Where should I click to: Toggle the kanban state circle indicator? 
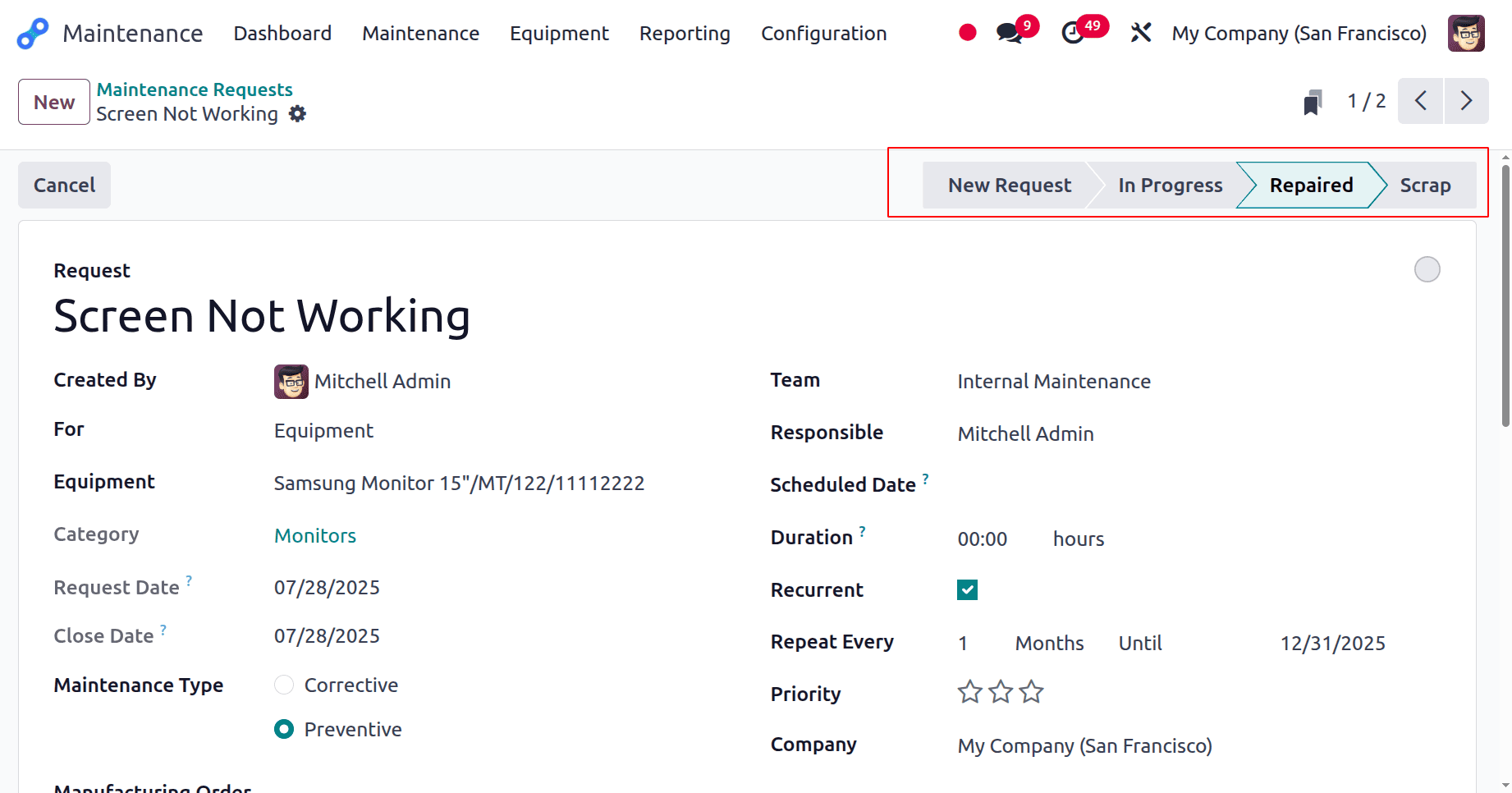(1427, 269)
